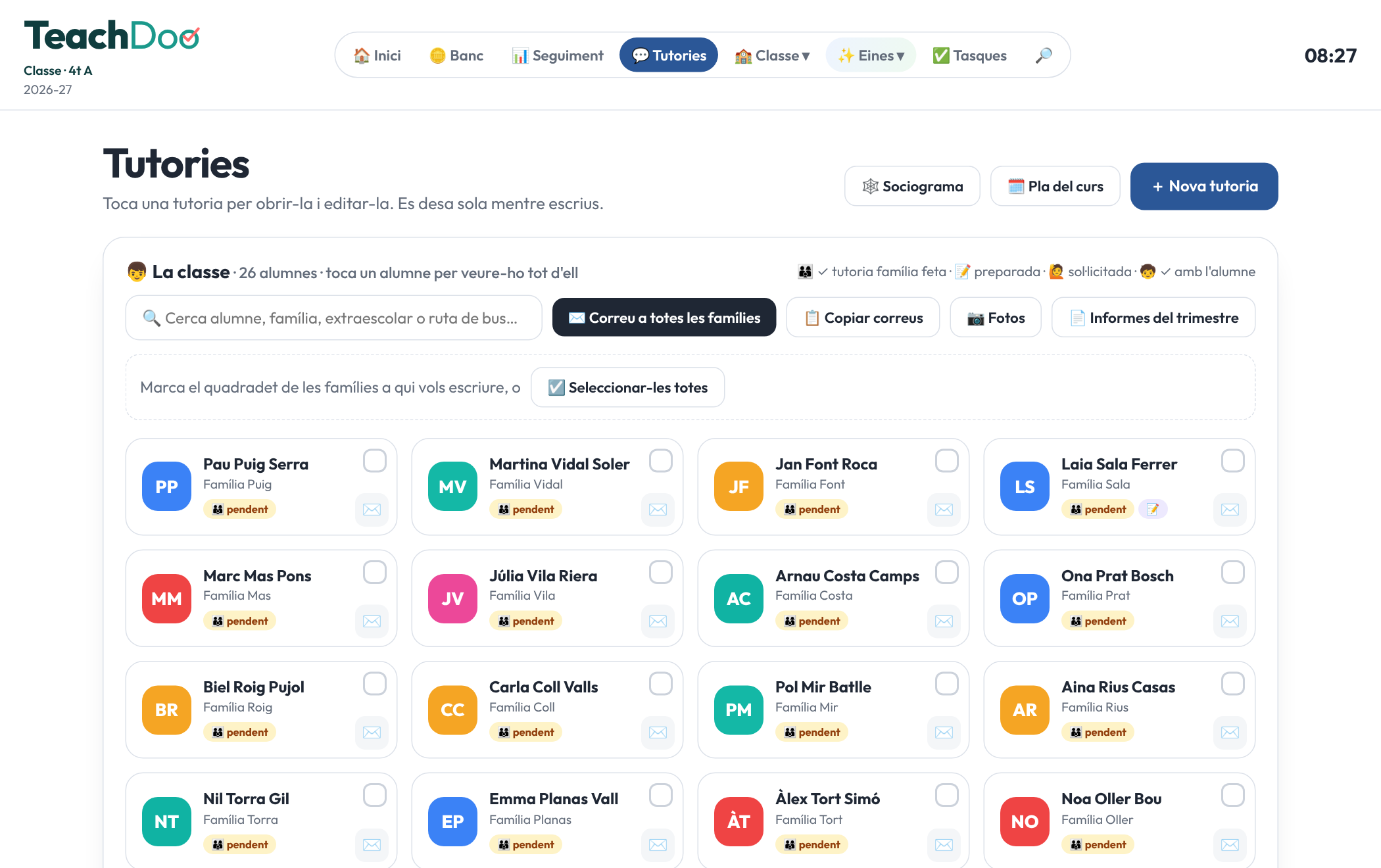Click the envelope icon on Biel Roig Pujol's card
Screen dimensions: 1381x868
[x=372, y=733]
